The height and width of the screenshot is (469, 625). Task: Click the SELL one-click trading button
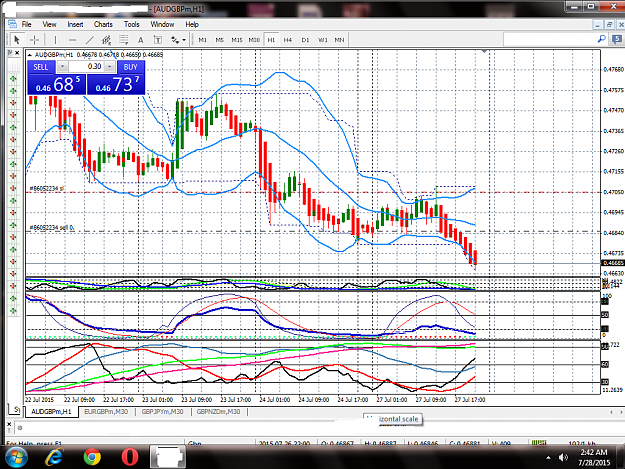point(41,67)
